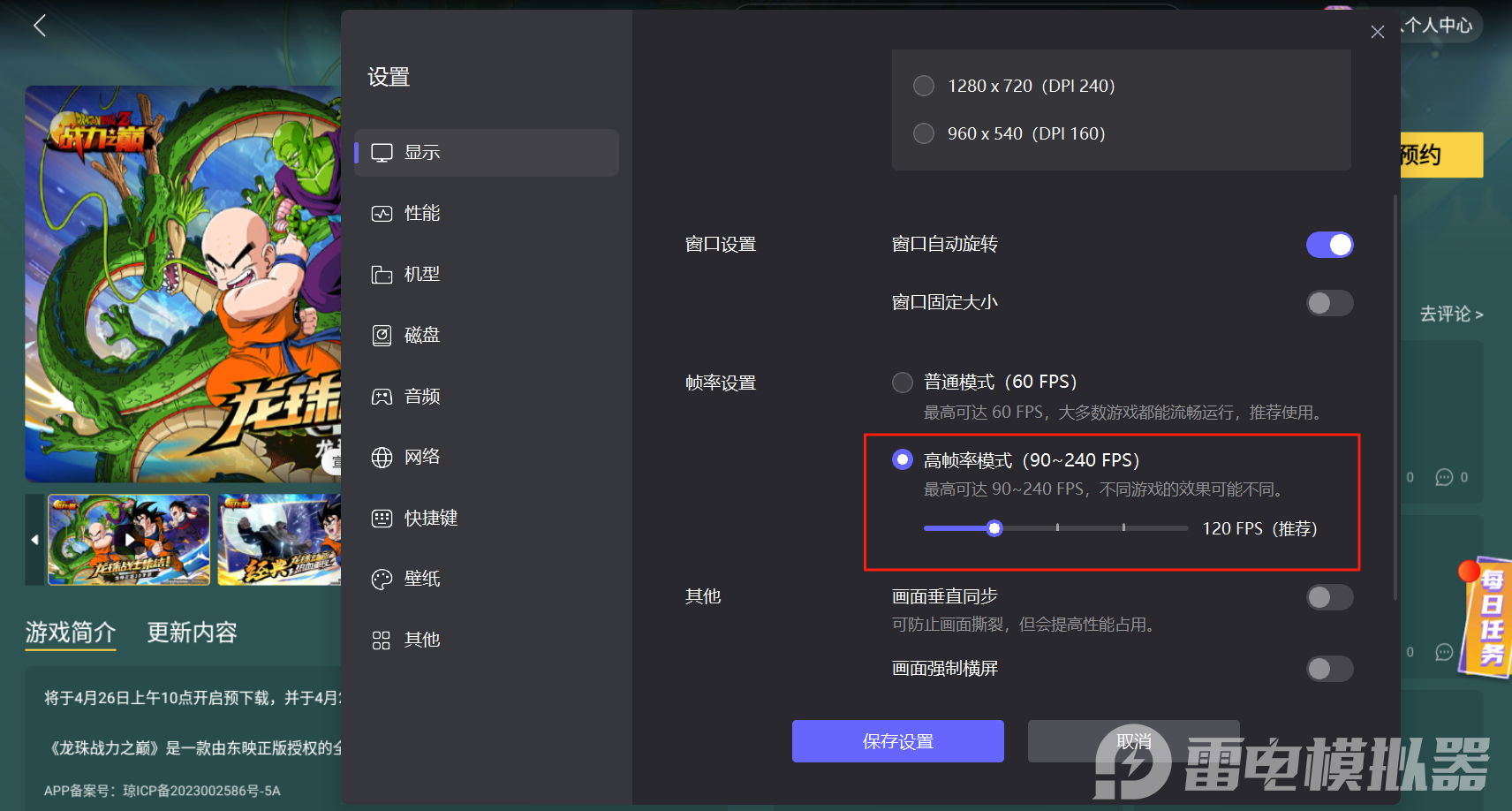Click the 保存设置 button
The width and height of the screenshot is (1512, 811).
898,741
